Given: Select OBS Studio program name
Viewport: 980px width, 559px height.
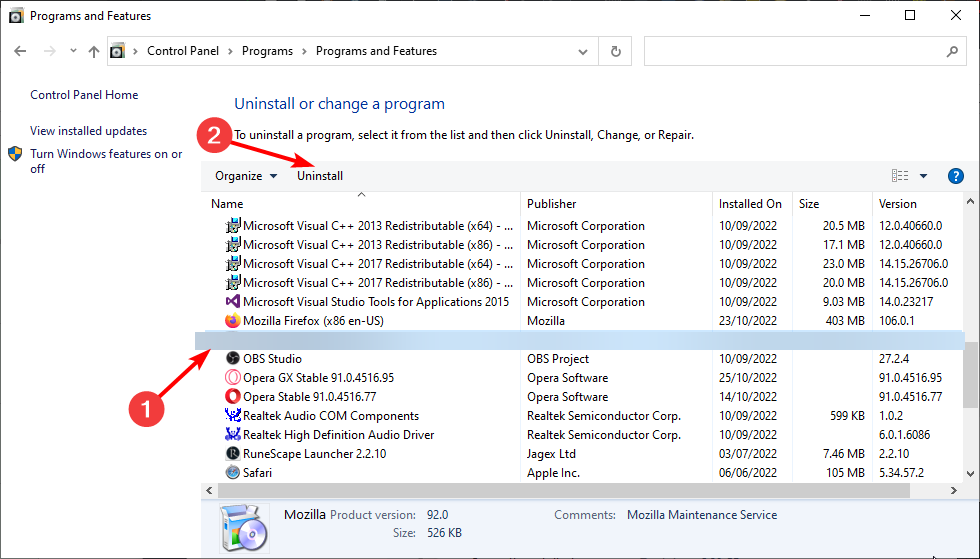Looking at the screenshot, I should tap(272, 359).
